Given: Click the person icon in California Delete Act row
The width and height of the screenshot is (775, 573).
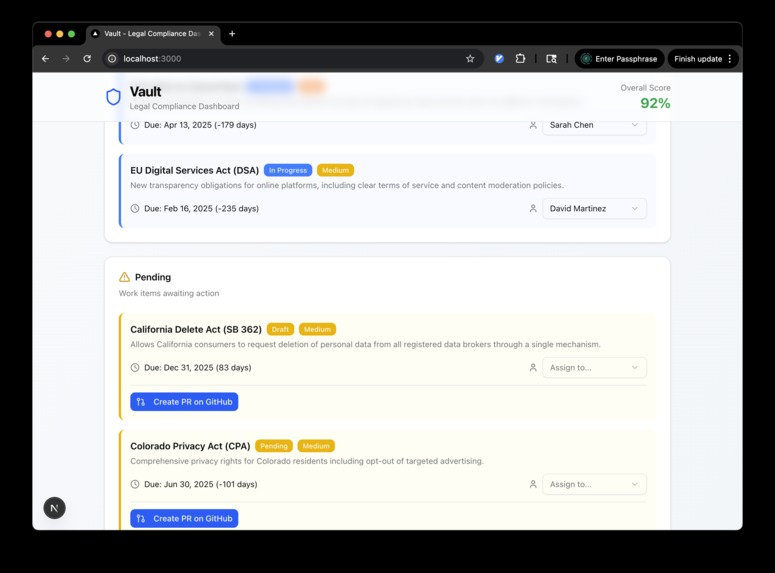Looking at the screenshot, I should click(533, 367).
